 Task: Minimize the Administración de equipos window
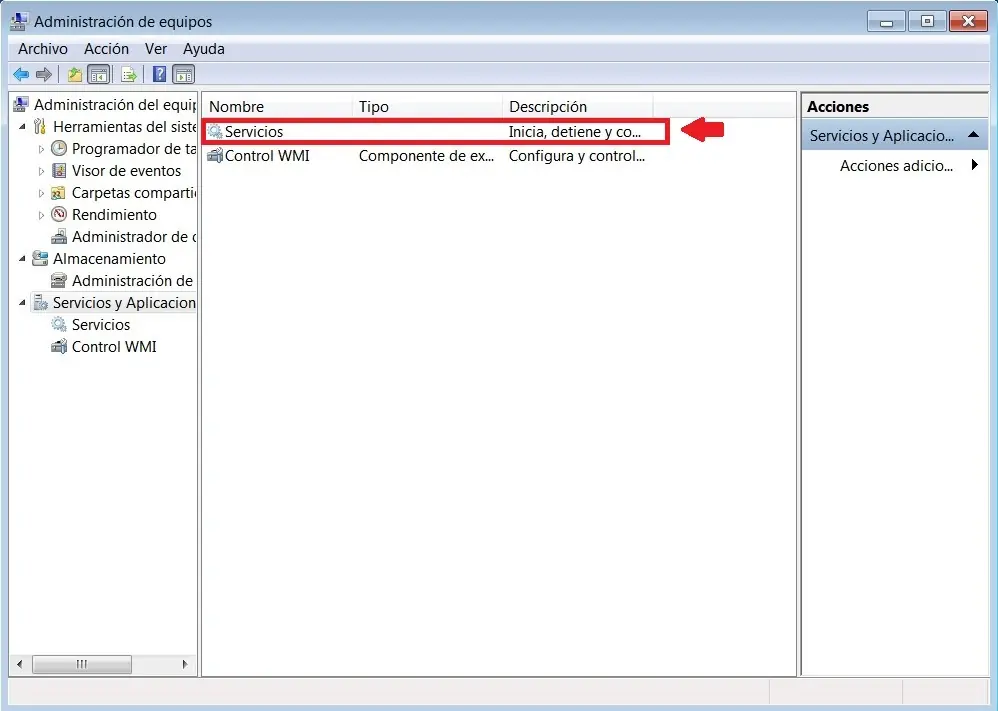(885, 22)
